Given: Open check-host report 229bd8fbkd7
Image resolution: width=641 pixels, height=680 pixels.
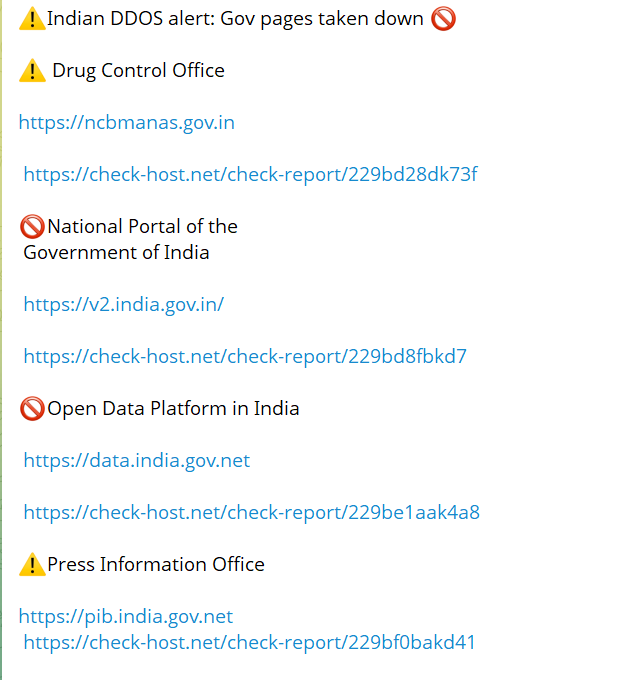Looking at the screenshot, I should pyautogui.click(x=245, y=357).
